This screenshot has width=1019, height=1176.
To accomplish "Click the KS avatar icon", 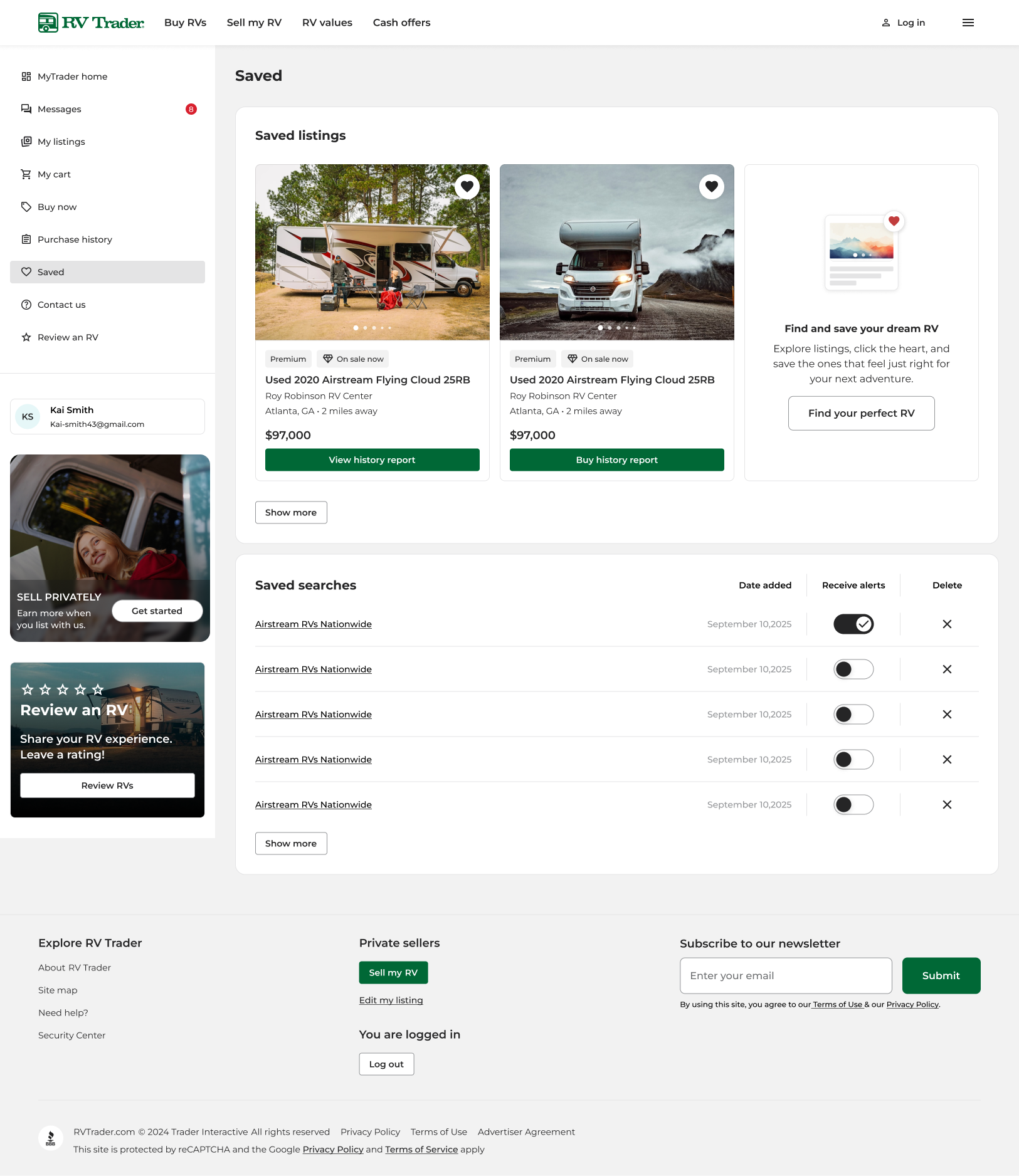I will (28, 417).
